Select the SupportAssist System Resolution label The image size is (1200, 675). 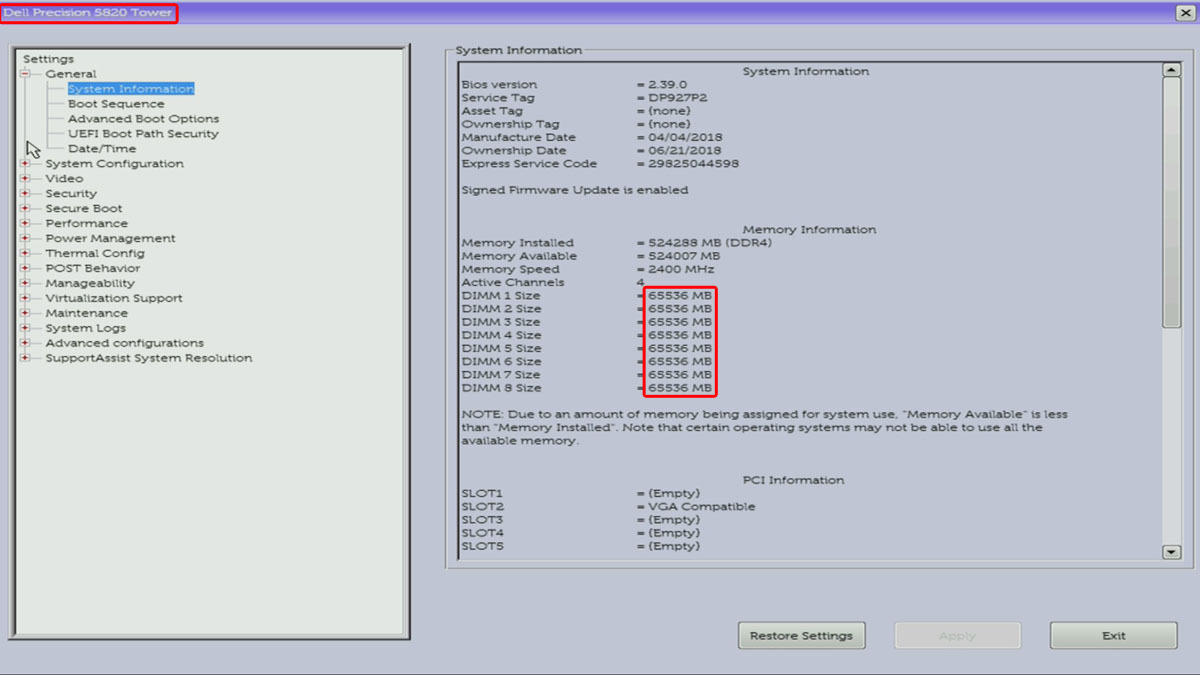[x=149, y=358]
